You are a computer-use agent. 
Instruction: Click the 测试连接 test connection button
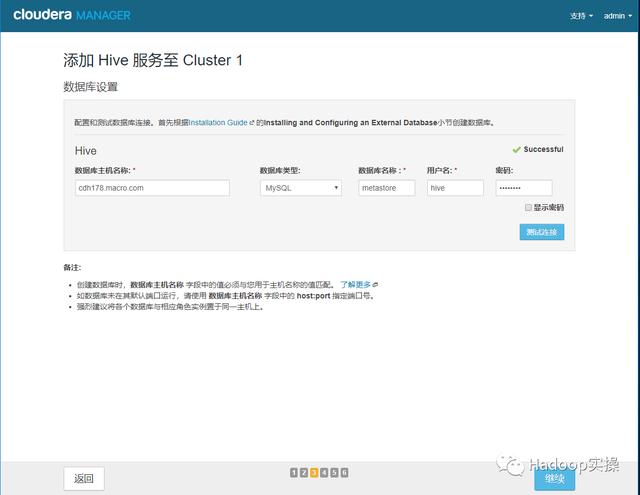coord(542,232)
